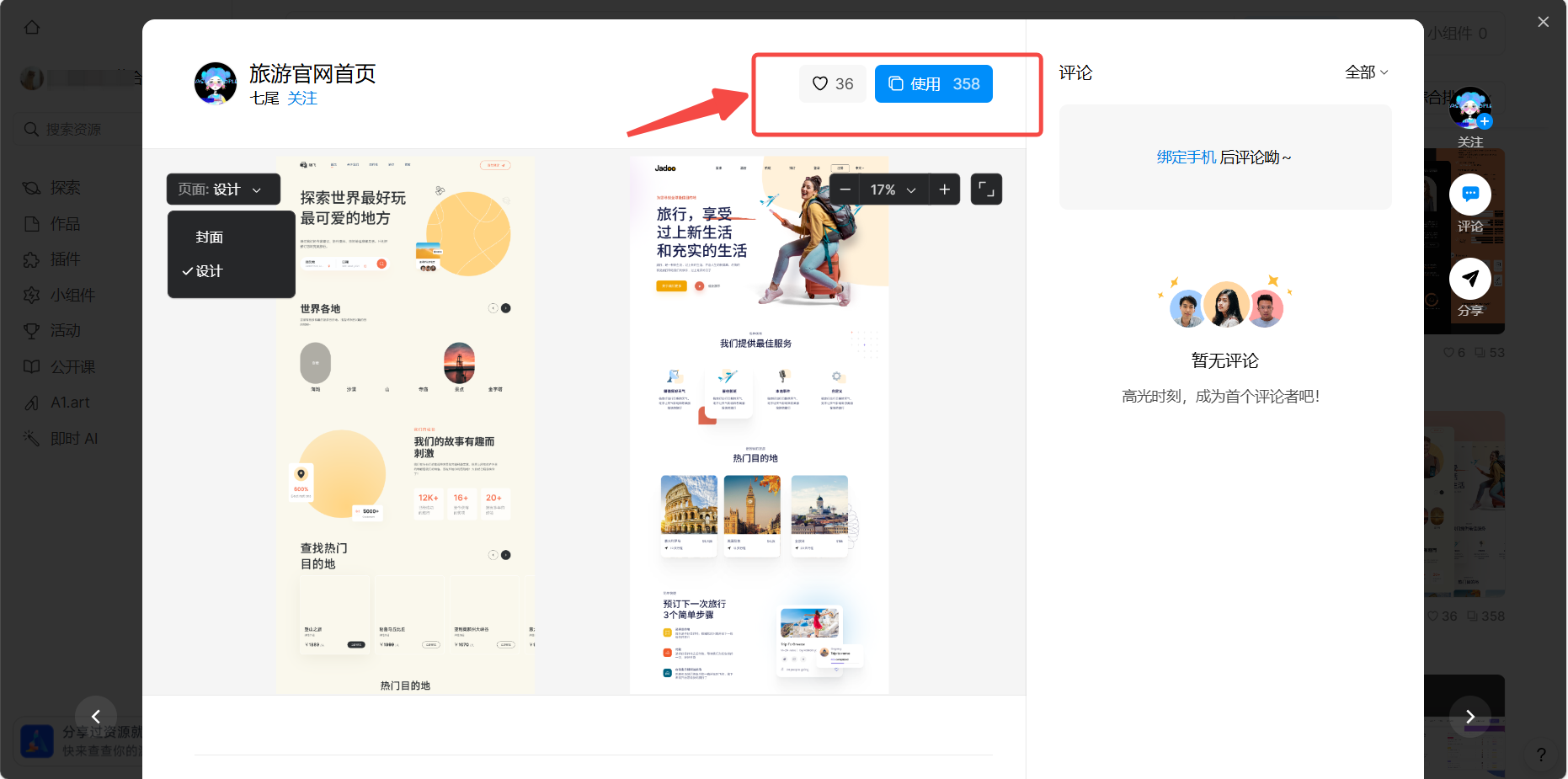
Task: Open the 17% zoom level dropdown
Action: pyautogui.click(x=893, y=189)
